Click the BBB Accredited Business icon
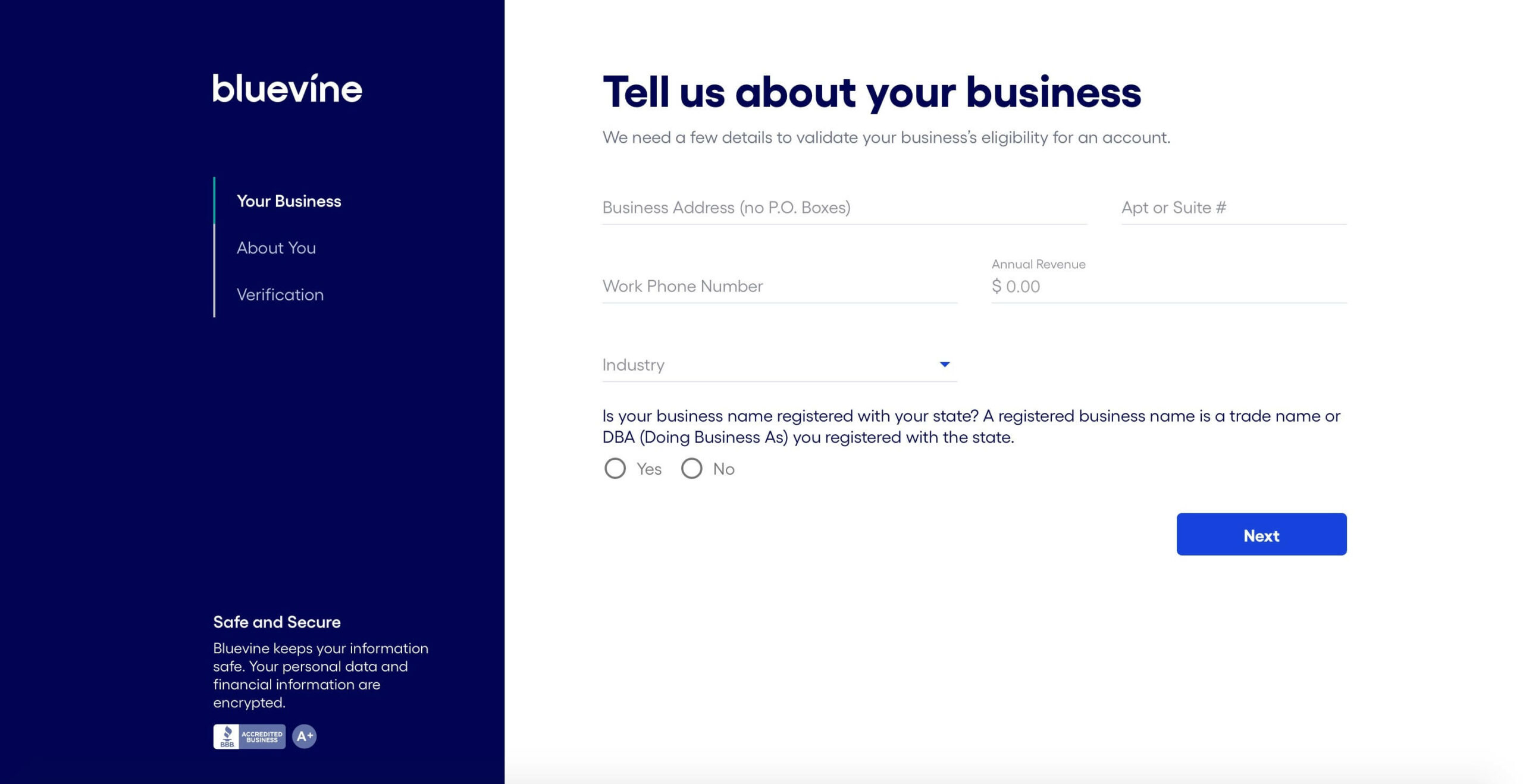The width and height of the screenshot is (1523, 784). tap(249, 737)
